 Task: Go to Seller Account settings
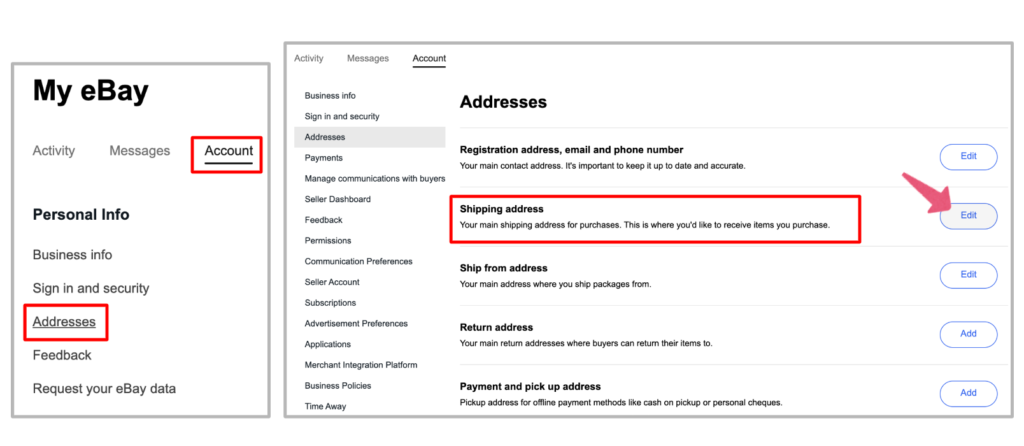coord(332,282)
